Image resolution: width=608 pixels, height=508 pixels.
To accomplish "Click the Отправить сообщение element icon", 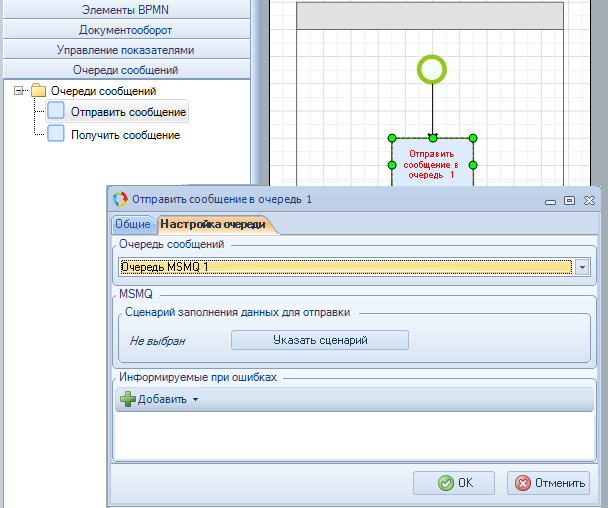I will (x=56, y=111).
